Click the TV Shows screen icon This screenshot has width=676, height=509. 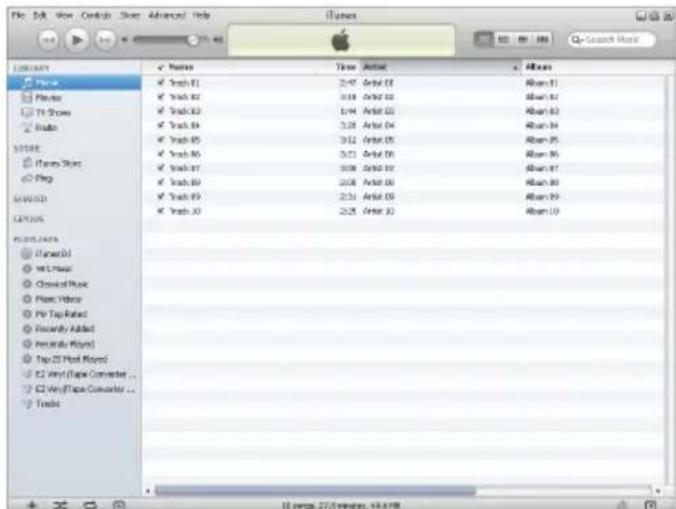[27, 112]
